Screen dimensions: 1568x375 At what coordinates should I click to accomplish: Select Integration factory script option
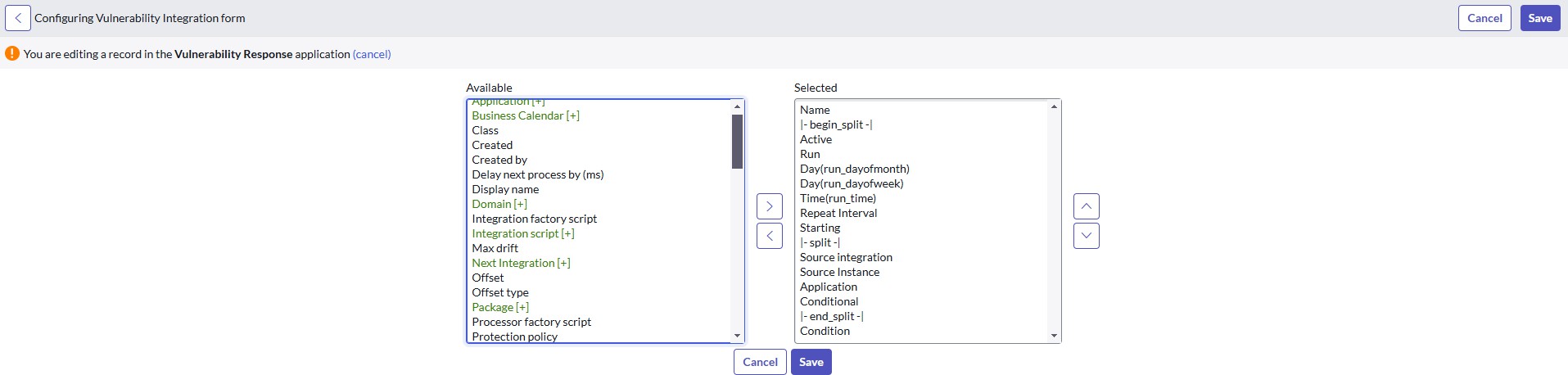(x=599, y=219)
